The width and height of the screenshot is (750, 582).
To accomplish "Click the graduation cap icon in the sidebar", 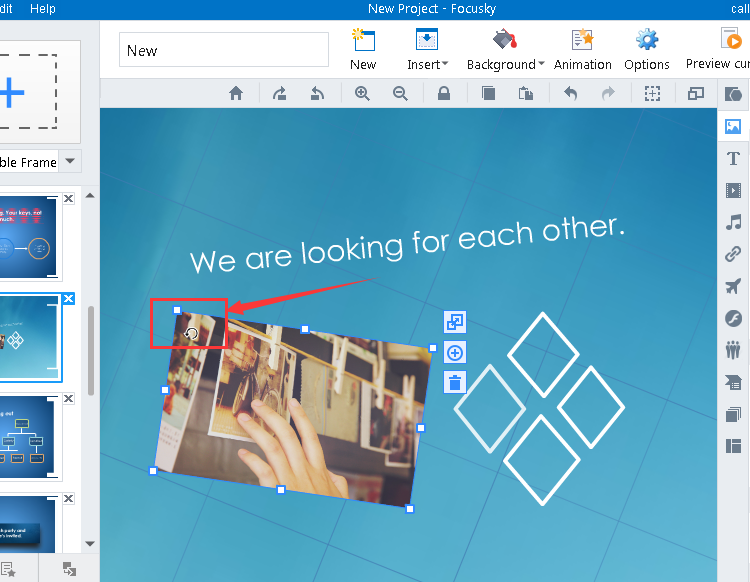I will pos(733,382).
